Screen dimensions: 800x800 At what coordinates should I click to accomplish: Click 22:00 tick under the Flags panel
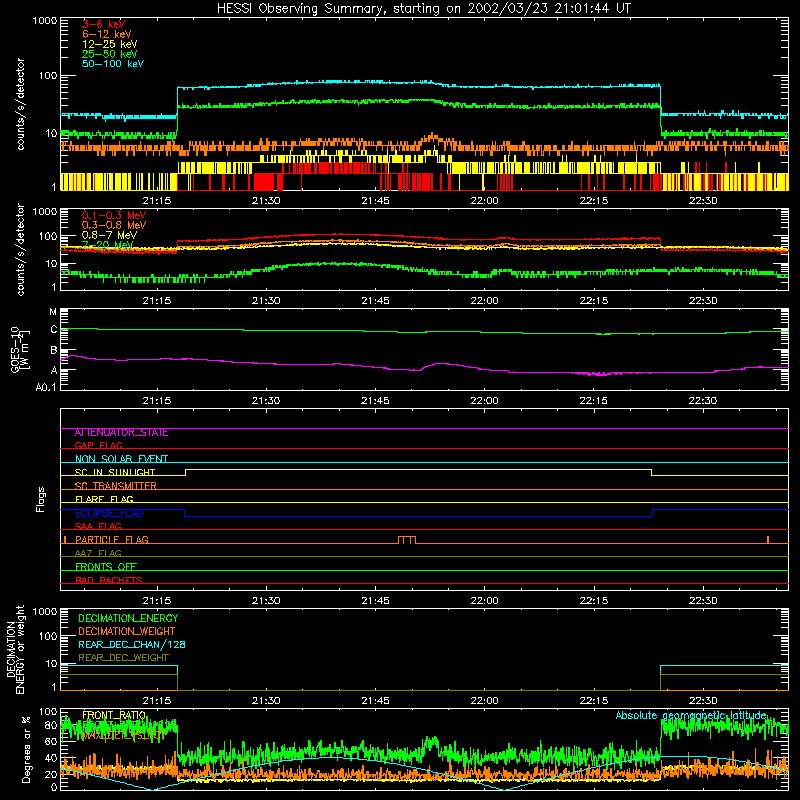(484, 601)
